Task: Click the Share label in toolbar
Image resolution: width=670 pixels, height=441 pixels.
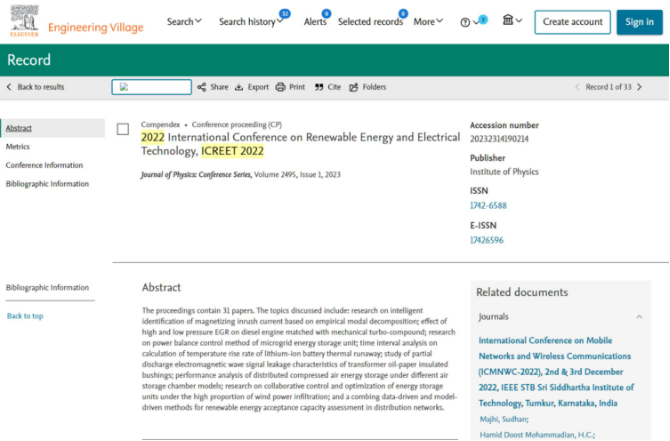Action: tap(219, 87)
